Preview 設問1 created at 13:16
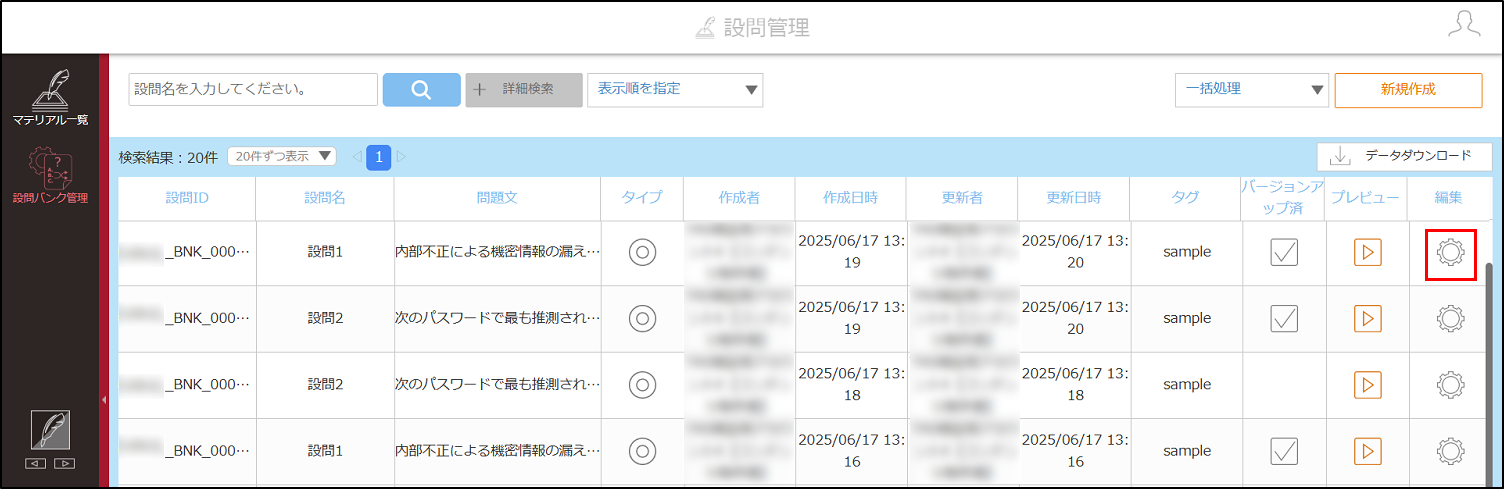The height and width of the screenshot is (489, 1504). pyautogui.click(x=1367, y=451)
